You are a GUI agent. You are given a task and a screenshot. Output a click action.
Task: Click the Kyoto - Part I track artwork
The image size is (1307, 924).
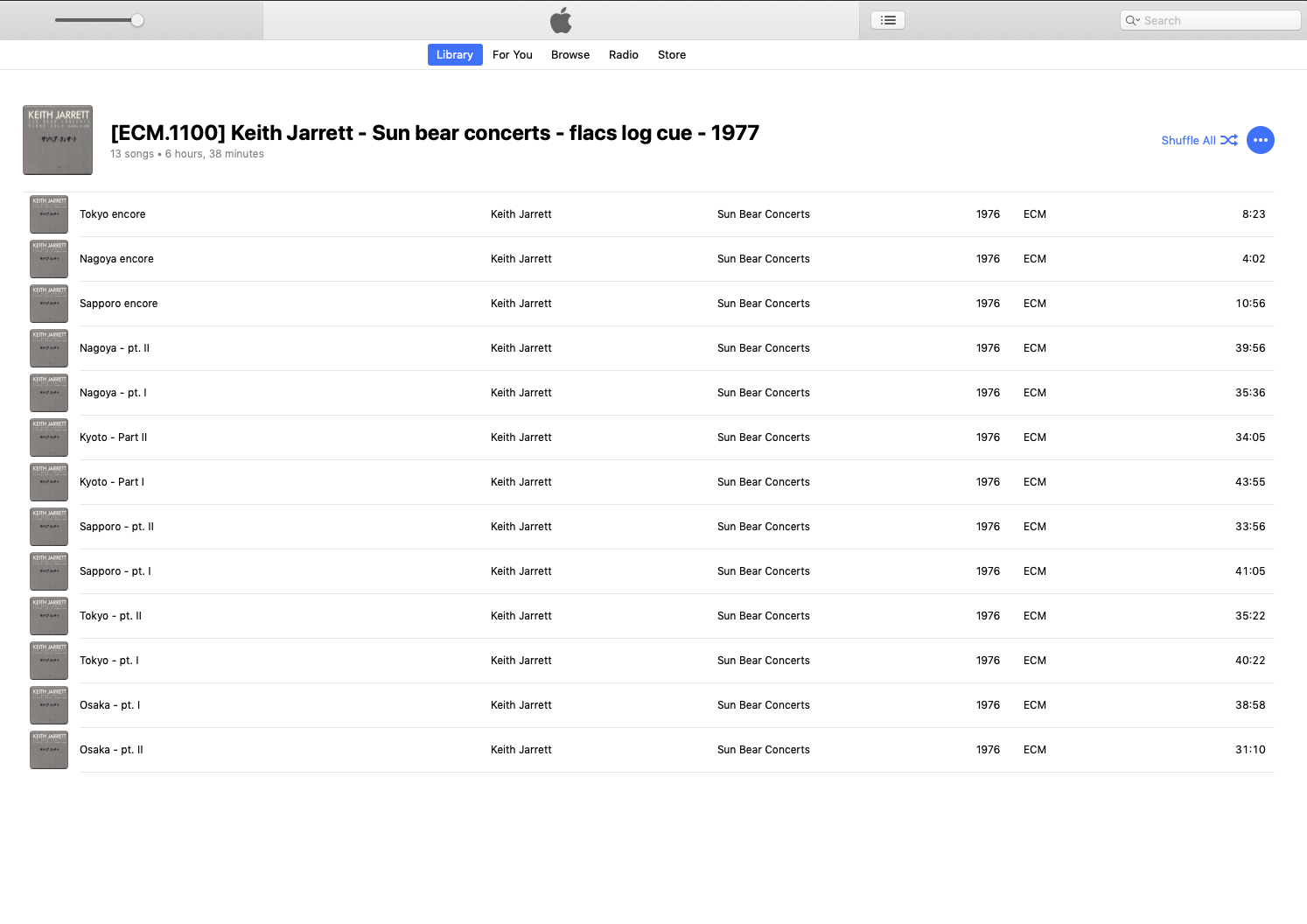click(x=49, y=482)
